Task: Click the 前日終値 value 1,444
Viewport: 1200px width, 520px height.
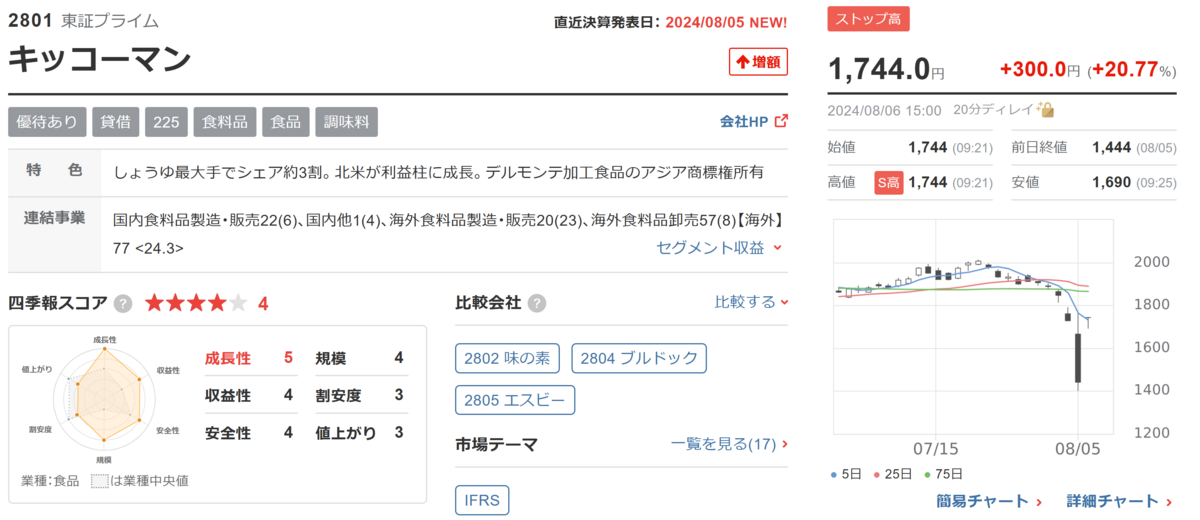Action: coord(1111,147)
